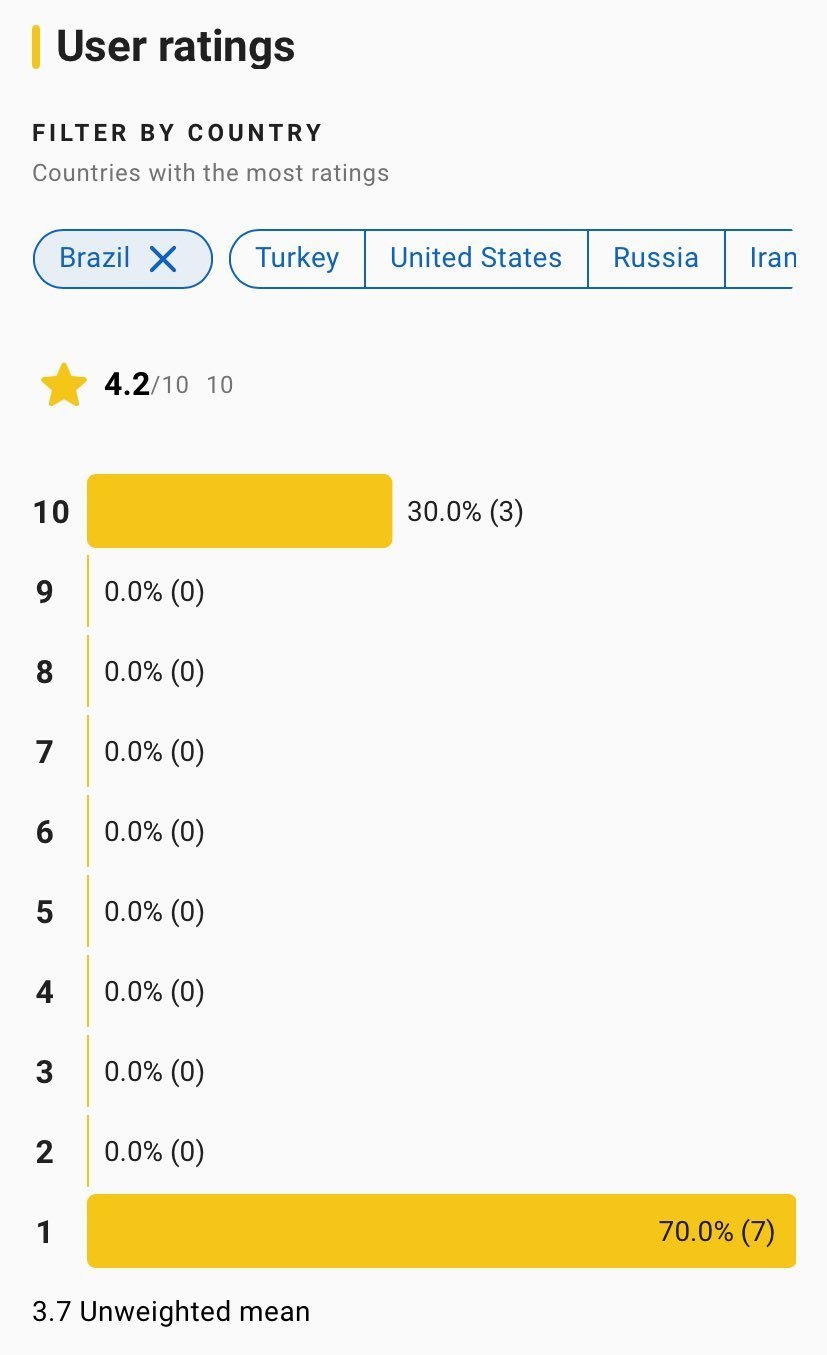This screenshot has width=827, height=1355.
Task: Remove the Brazil country filter
Action: click(162, 259)
